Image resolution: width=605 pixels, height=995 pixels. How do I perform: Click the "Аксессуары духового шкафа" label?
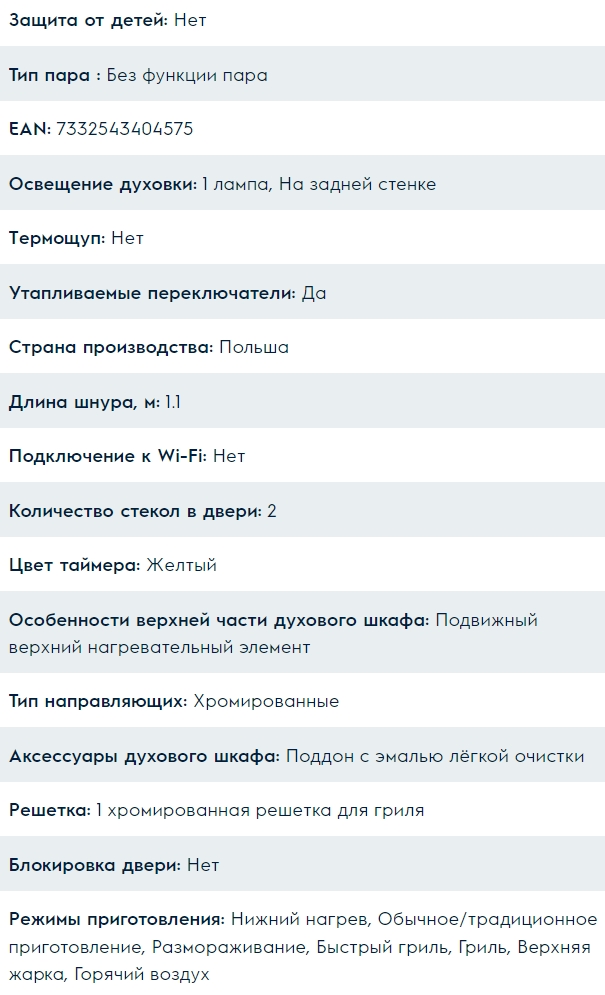[x=144, y=756]
